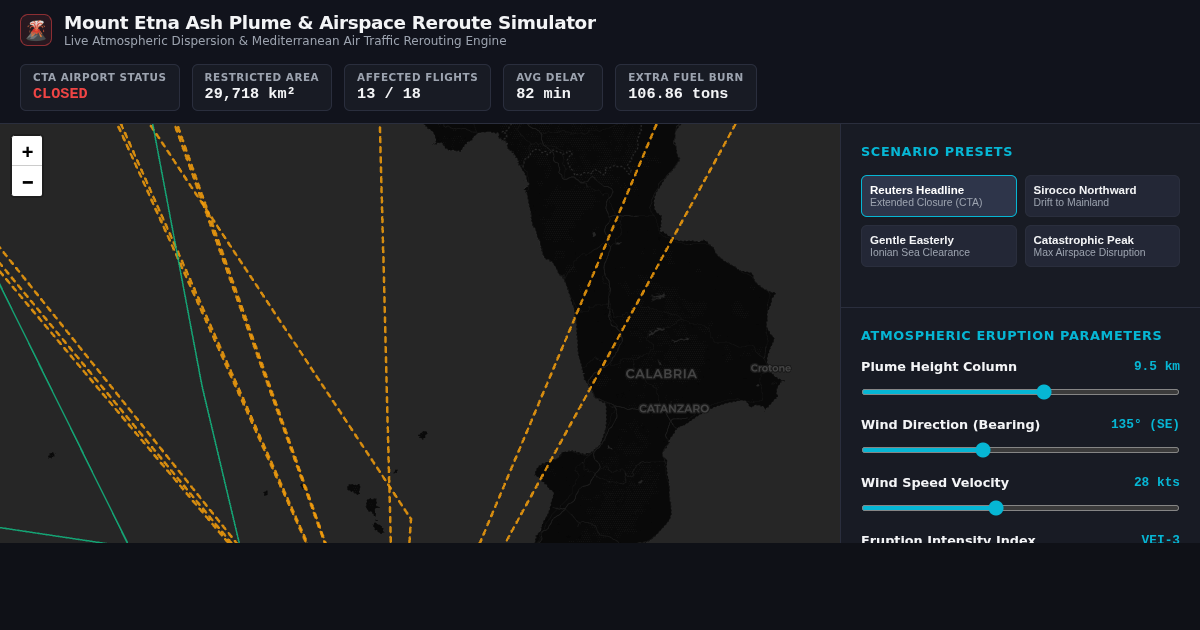Viewport: 1200px width, 630px height.
Task: Change the Wind Speed Velocity slider
Action: tap(1020, 508)
